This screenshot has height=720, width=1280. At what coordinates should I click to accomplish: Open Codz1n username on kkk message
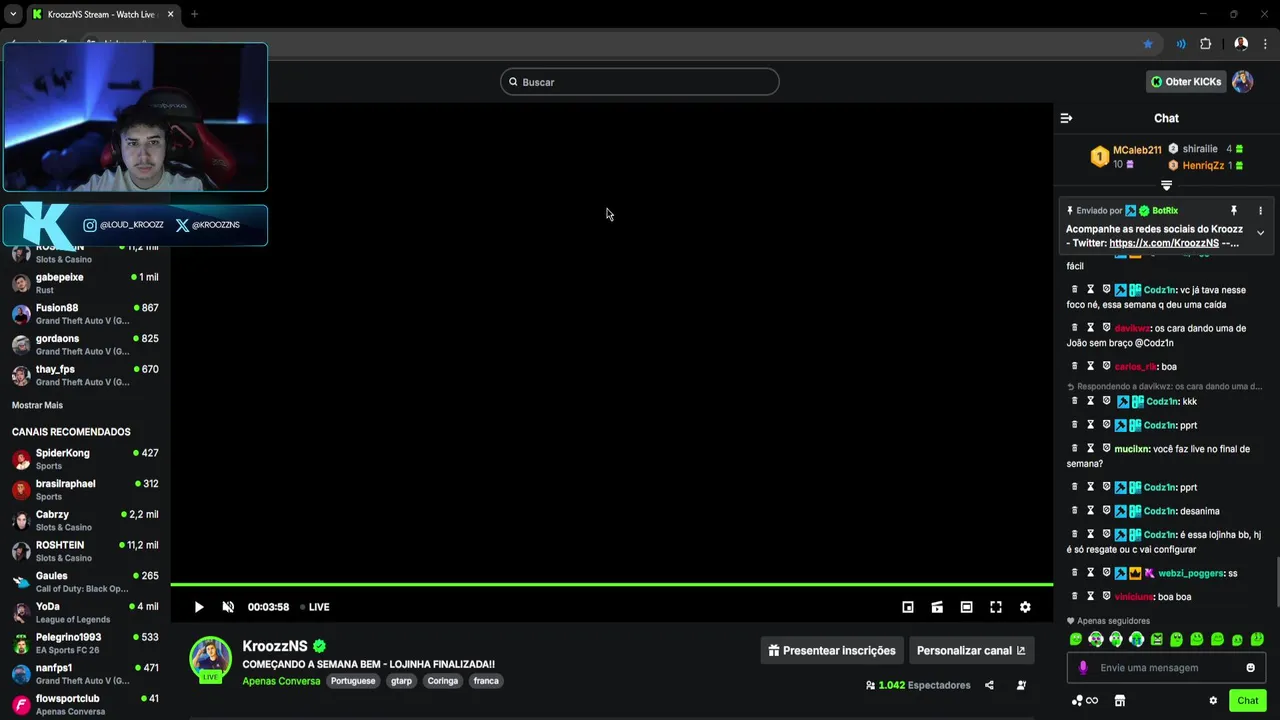1161,402
